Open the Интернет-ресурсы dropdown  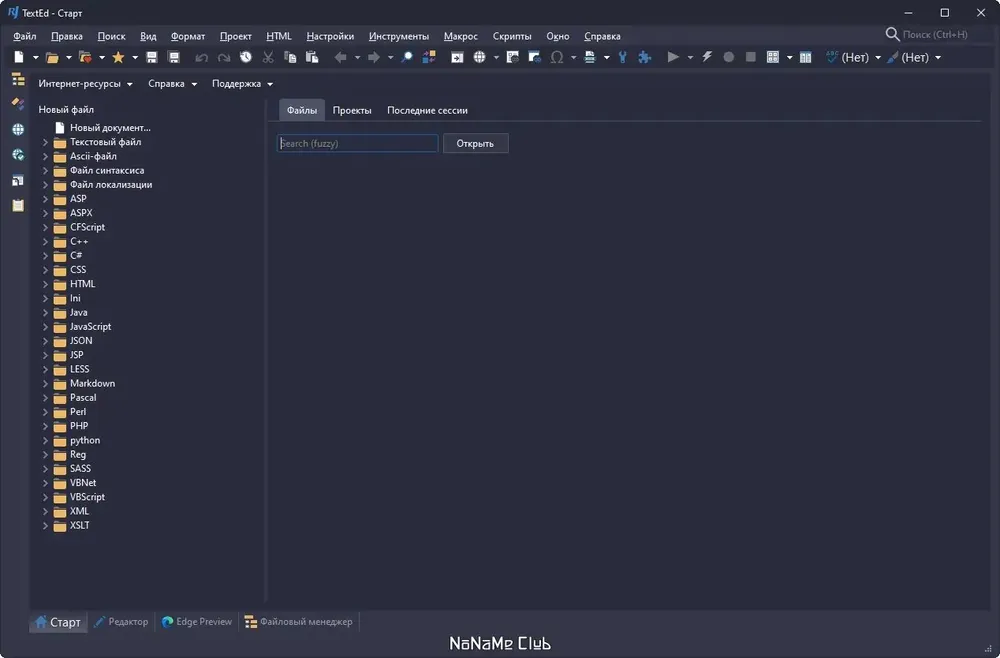(85, 84)
